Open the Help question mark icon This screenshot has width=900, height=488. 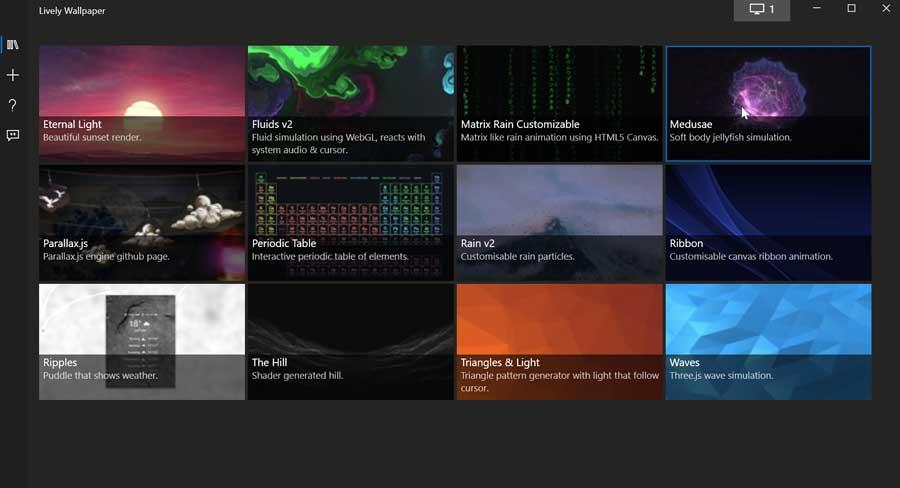tap(13, 105)
